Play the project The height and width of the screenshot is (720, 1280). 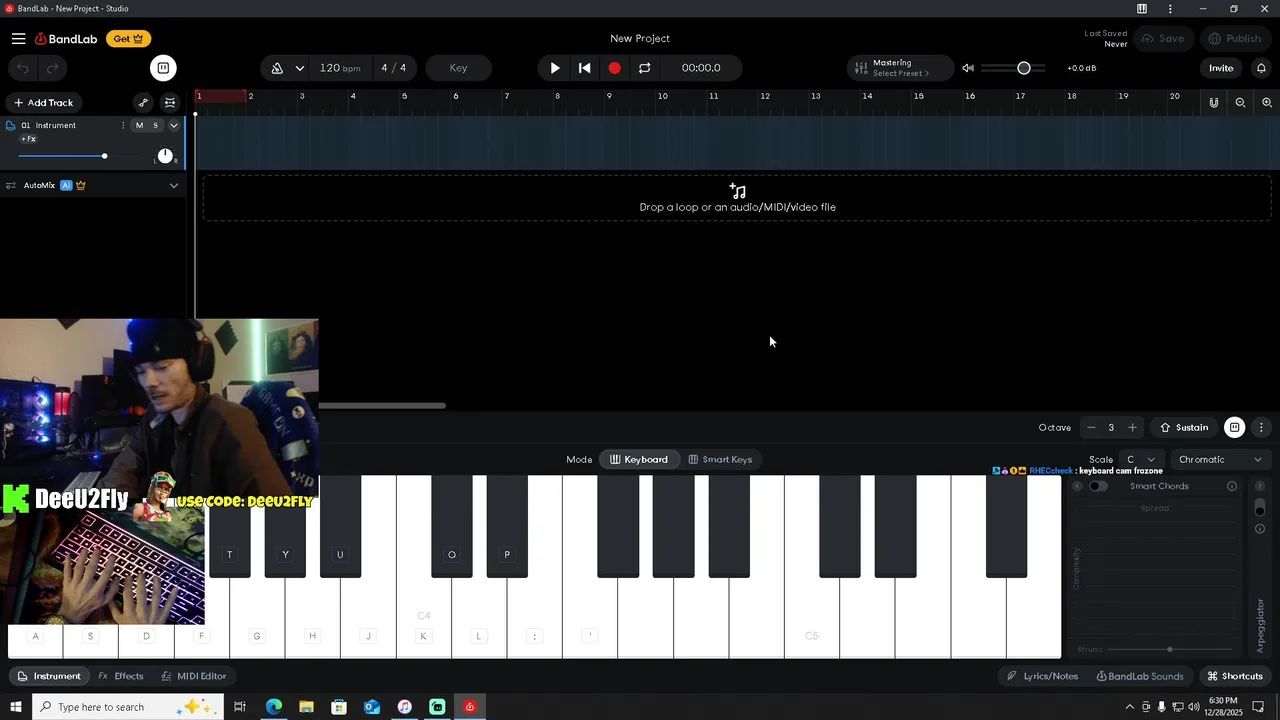click(555, 68)
